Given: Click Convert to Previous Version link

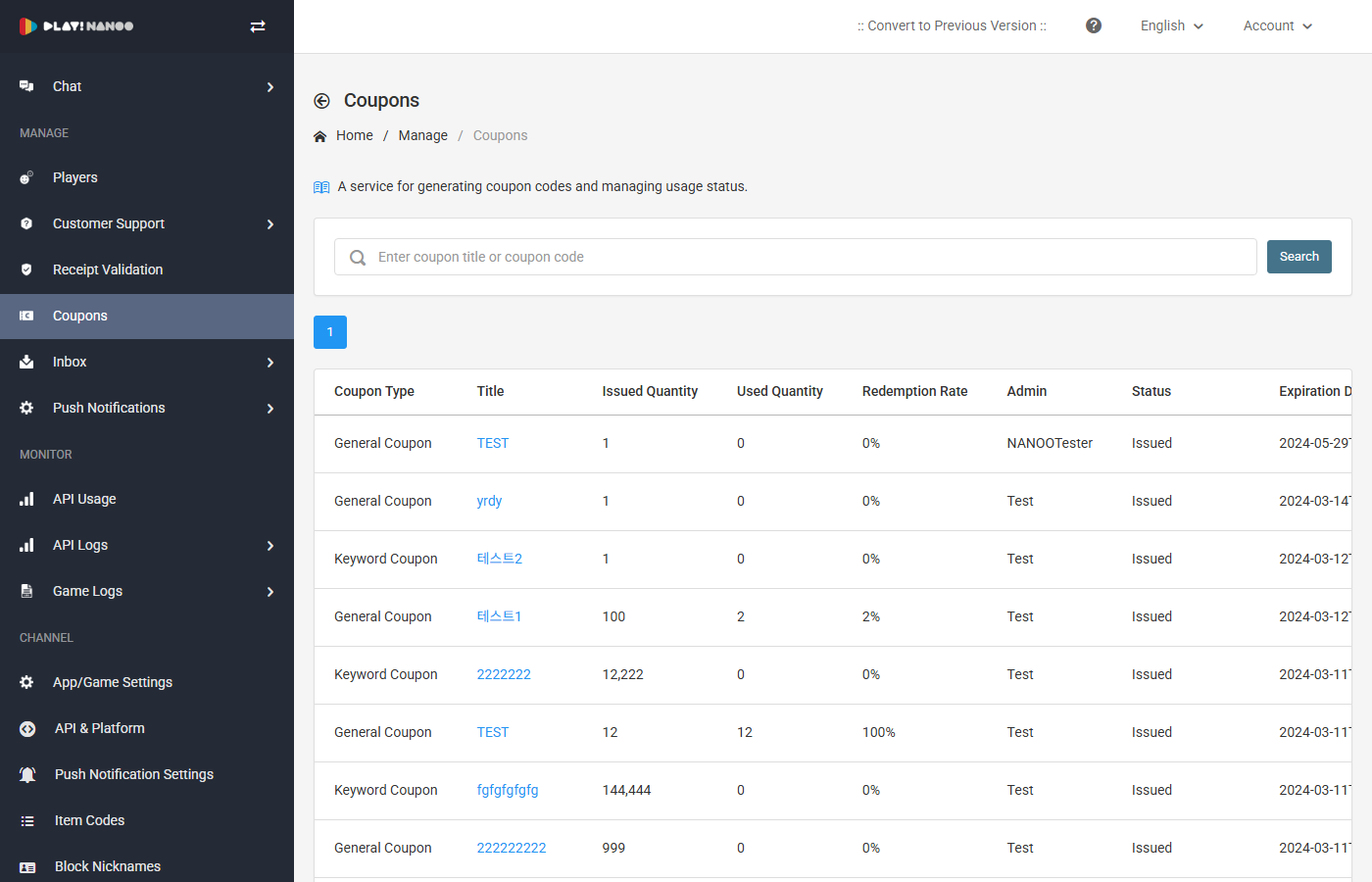Looking at the screenshot, I should [x=952, y=25].
